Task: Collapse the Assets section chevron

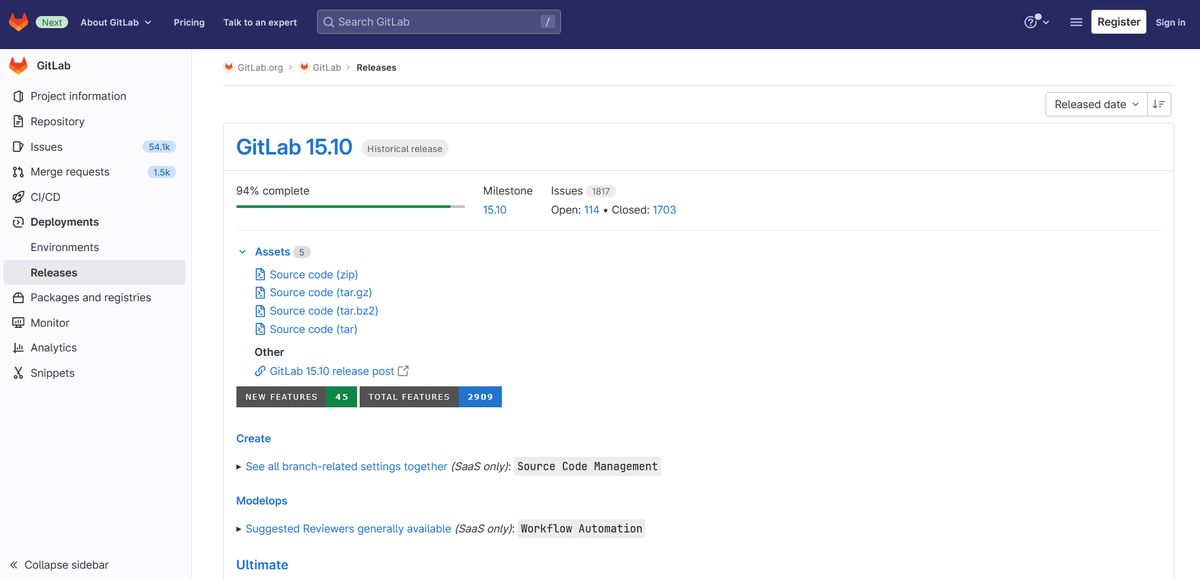Action: coord(242,252)
